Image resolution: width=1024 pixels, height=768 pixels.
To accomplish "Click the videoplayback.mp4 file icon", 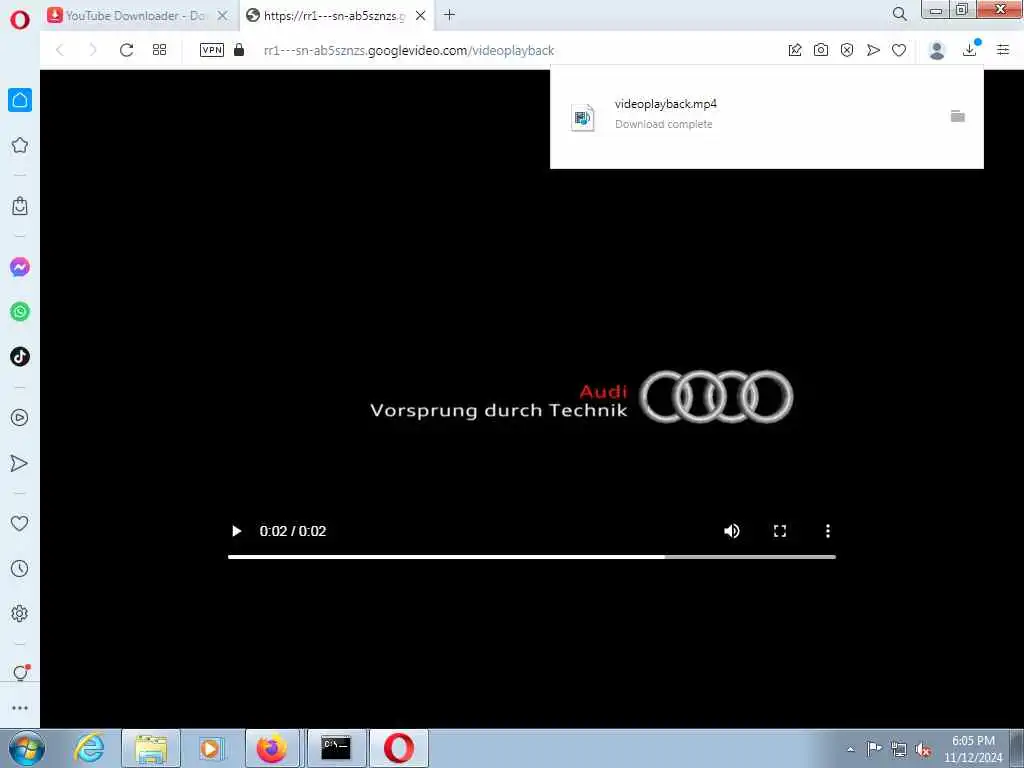I will click(x=582, y=118).
